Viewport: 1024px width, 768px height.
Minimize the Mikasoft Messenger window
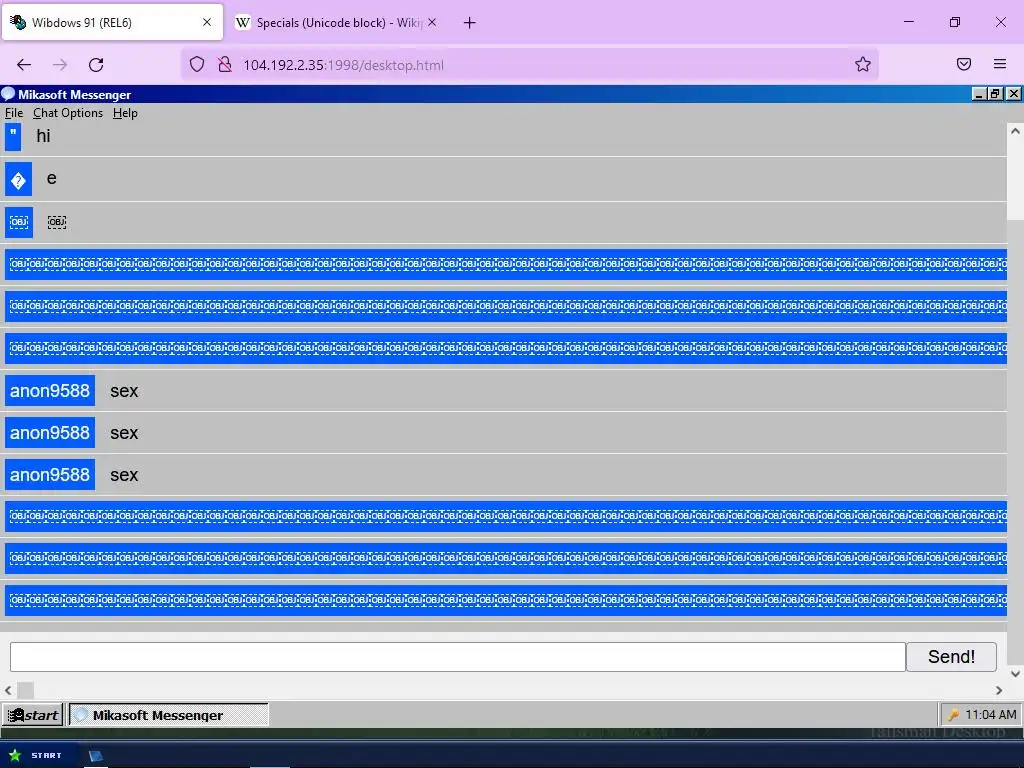click(978, 94)
